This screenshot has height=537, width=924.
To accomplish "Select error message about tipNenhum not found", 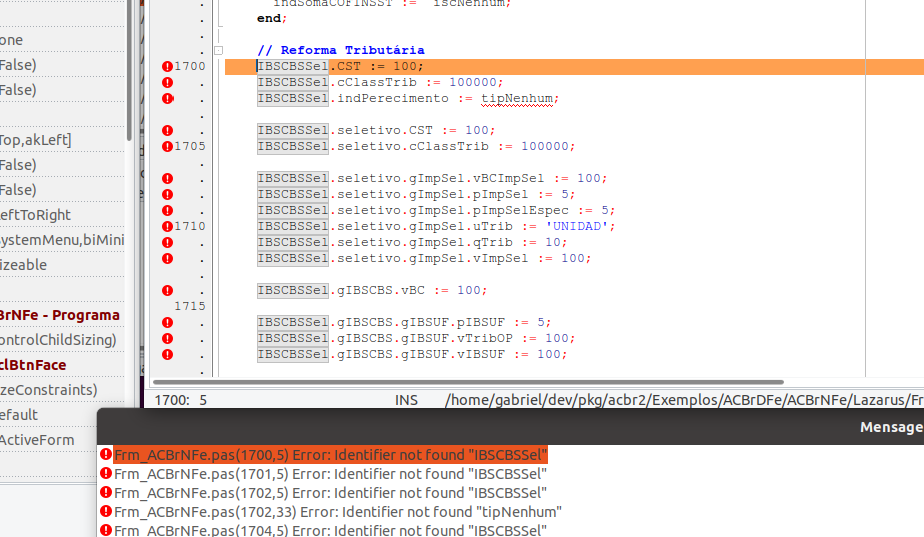I will [338, 512].
